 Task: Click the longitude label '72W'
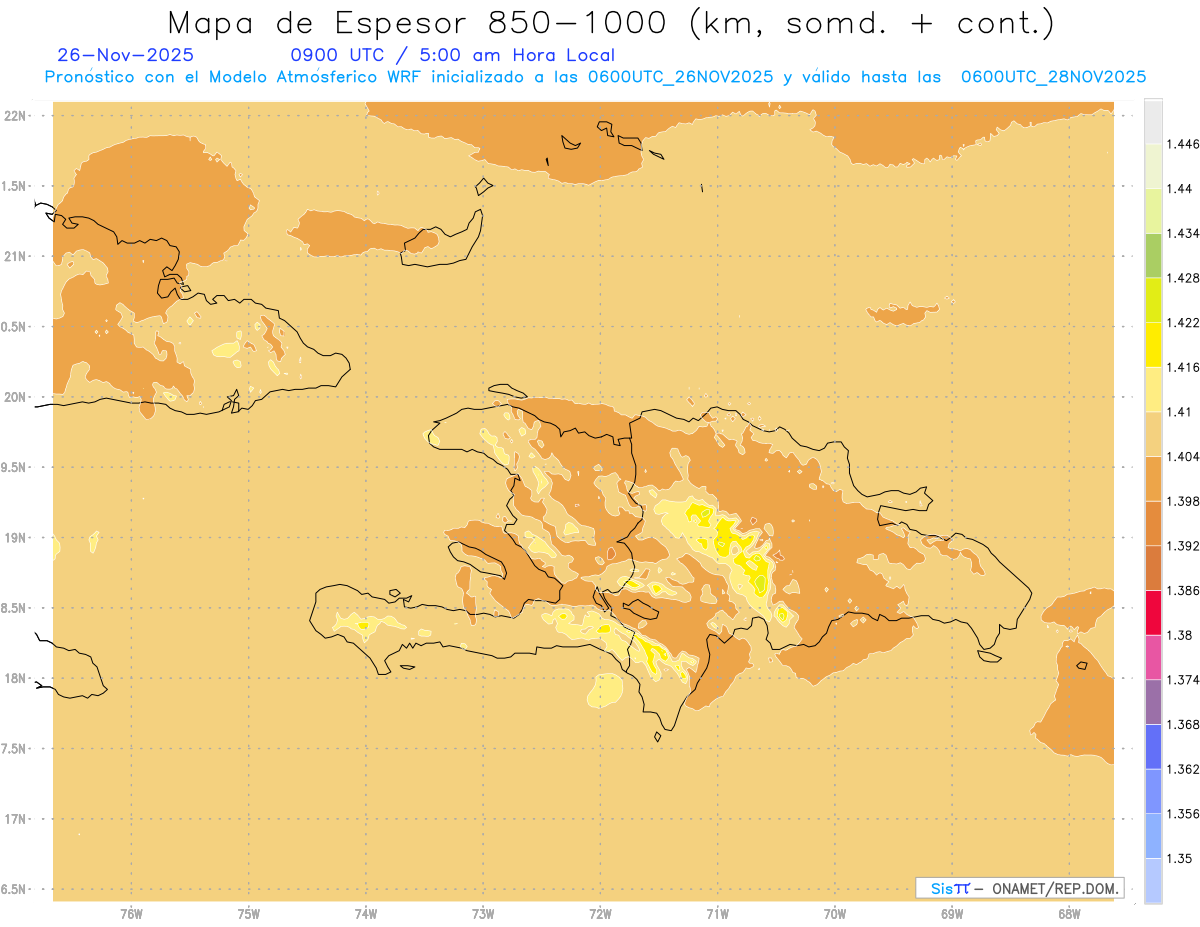point(600,914)
